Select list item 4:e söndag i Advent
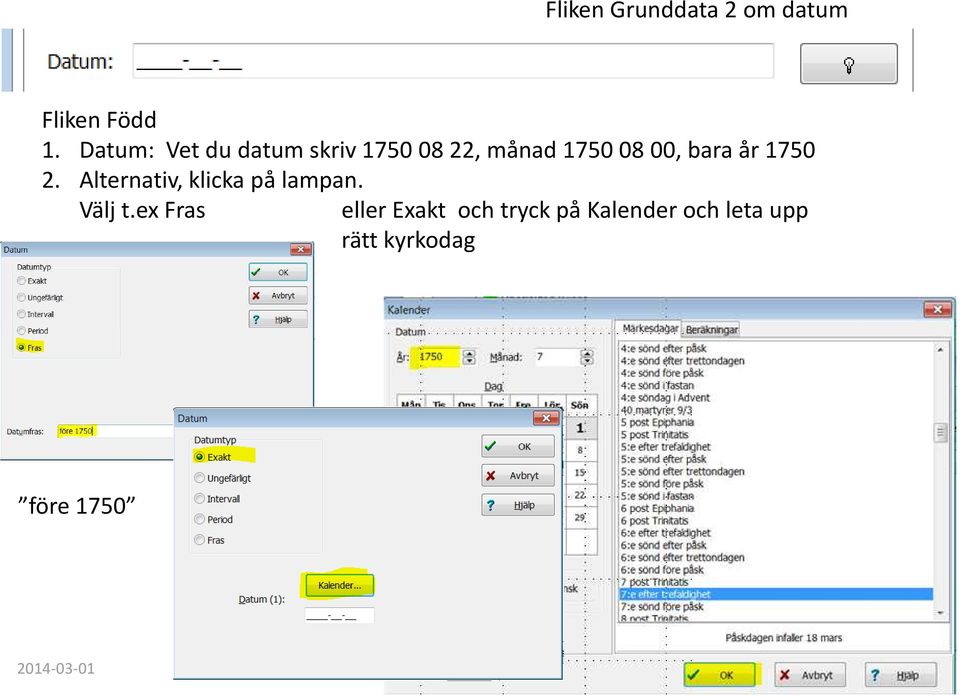Viewport: 960px width, 699px height. [x=665, y=398]
